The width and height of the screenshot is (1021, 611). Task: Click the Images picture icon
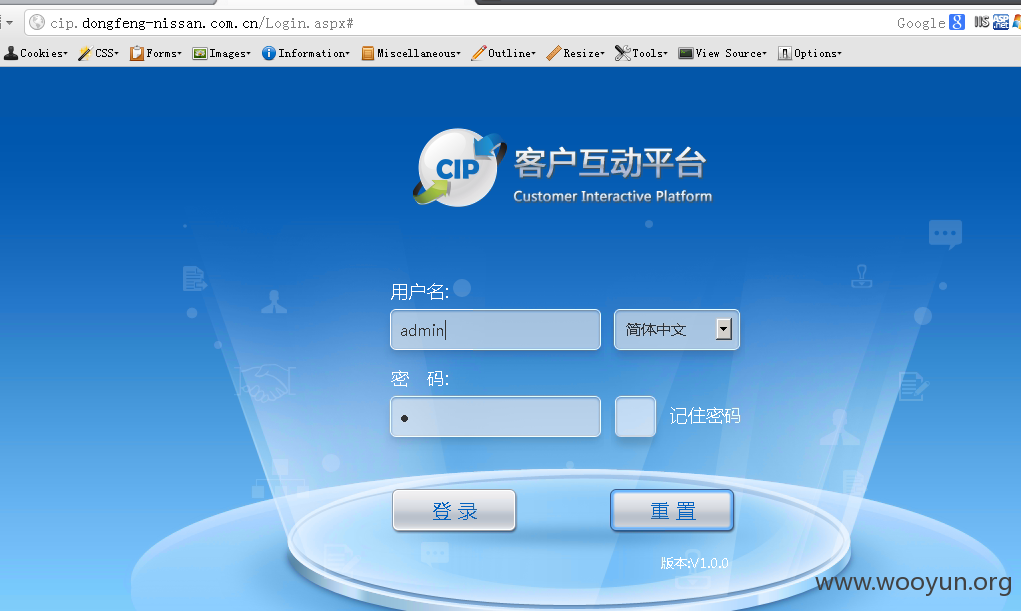pyautogui.click(x=199, y=53)
